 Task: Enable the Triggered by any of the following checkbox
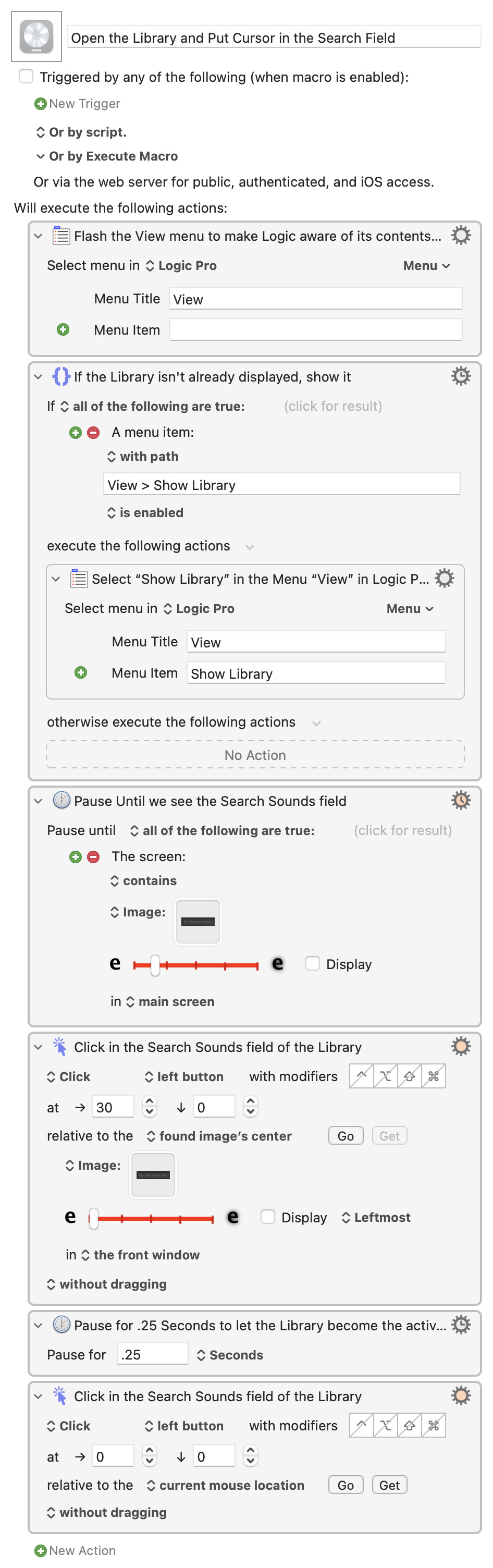(x=26, y=77)
